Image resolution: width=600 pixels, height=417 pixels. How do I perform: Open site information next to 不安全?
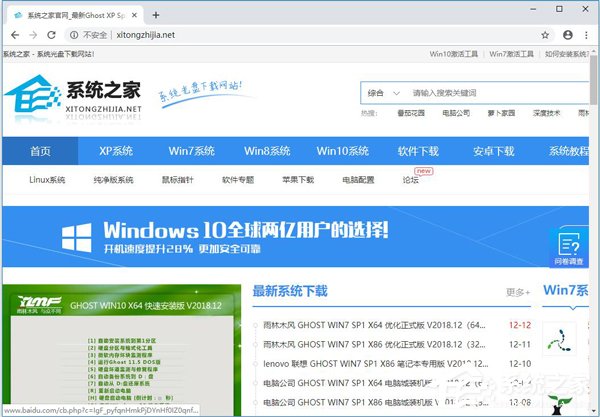click(74, 35)
